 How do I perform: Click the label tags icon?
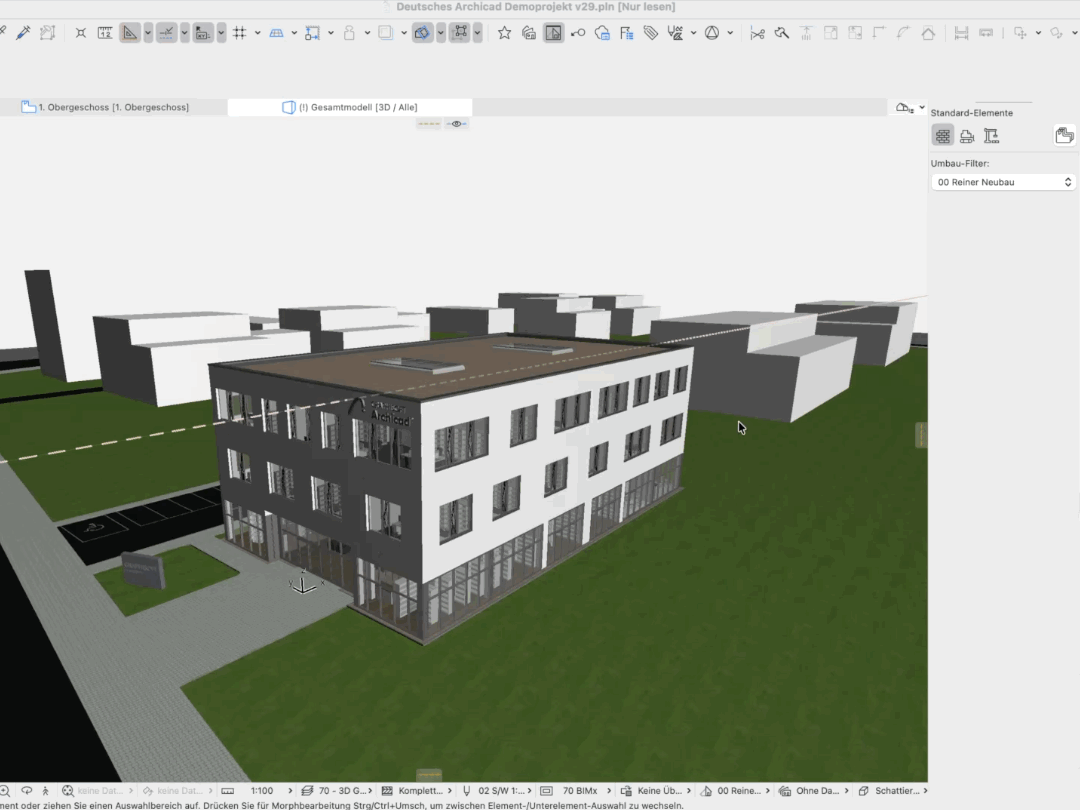651,32
